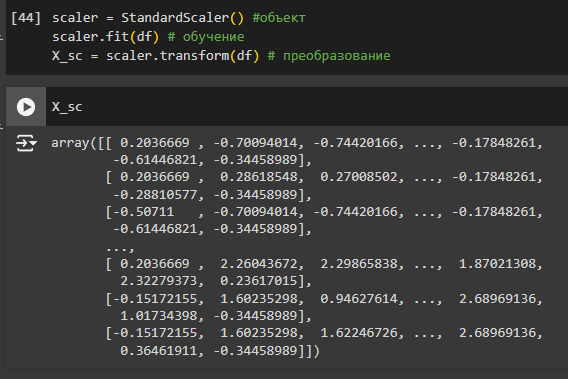
Task: Toggle output actions icon beside array output
Action: [26, 143]
